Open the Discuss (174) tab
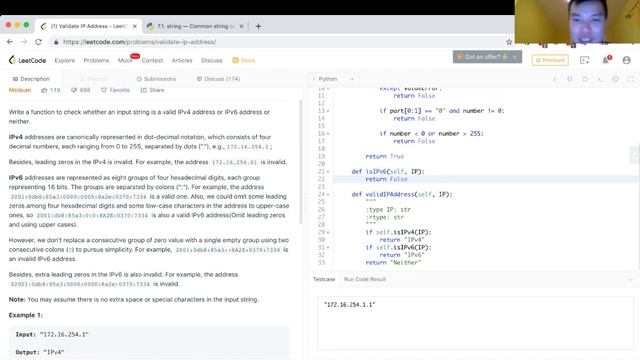The image size is (640, 360). 218,79
